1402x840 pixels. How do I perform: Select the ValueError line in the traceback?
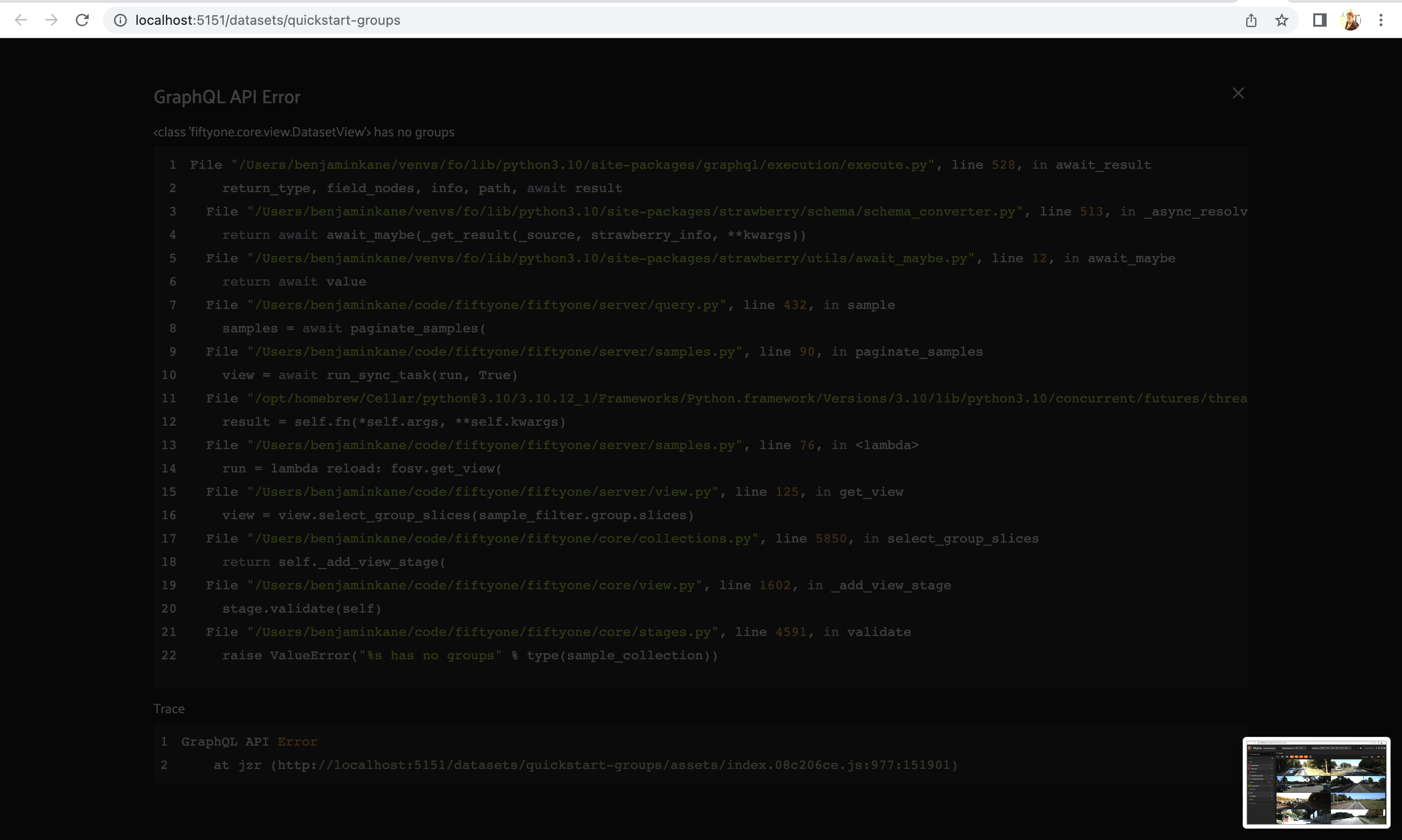[469, 655]
